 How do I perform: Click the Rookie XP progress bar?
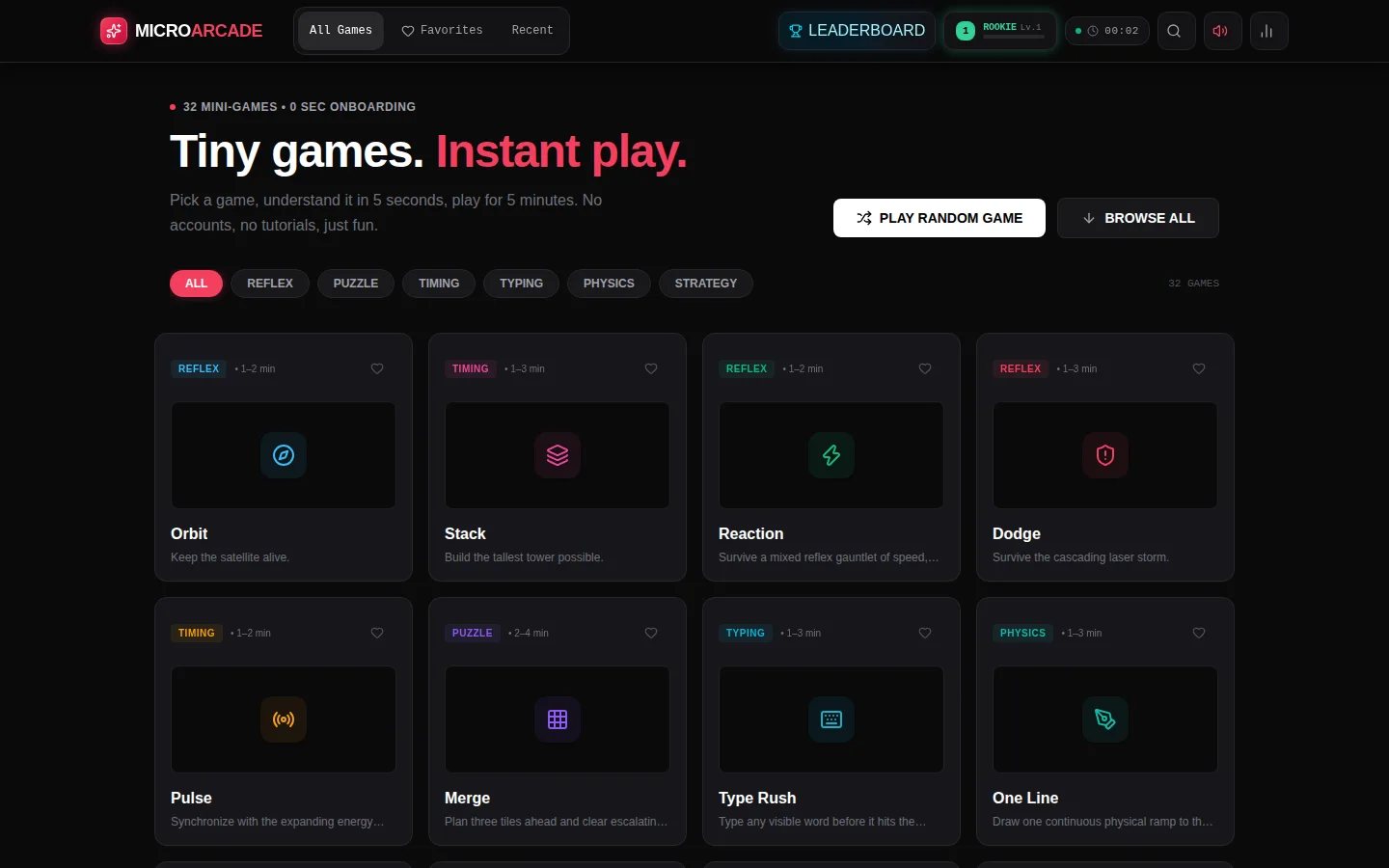click(1014, 37)
